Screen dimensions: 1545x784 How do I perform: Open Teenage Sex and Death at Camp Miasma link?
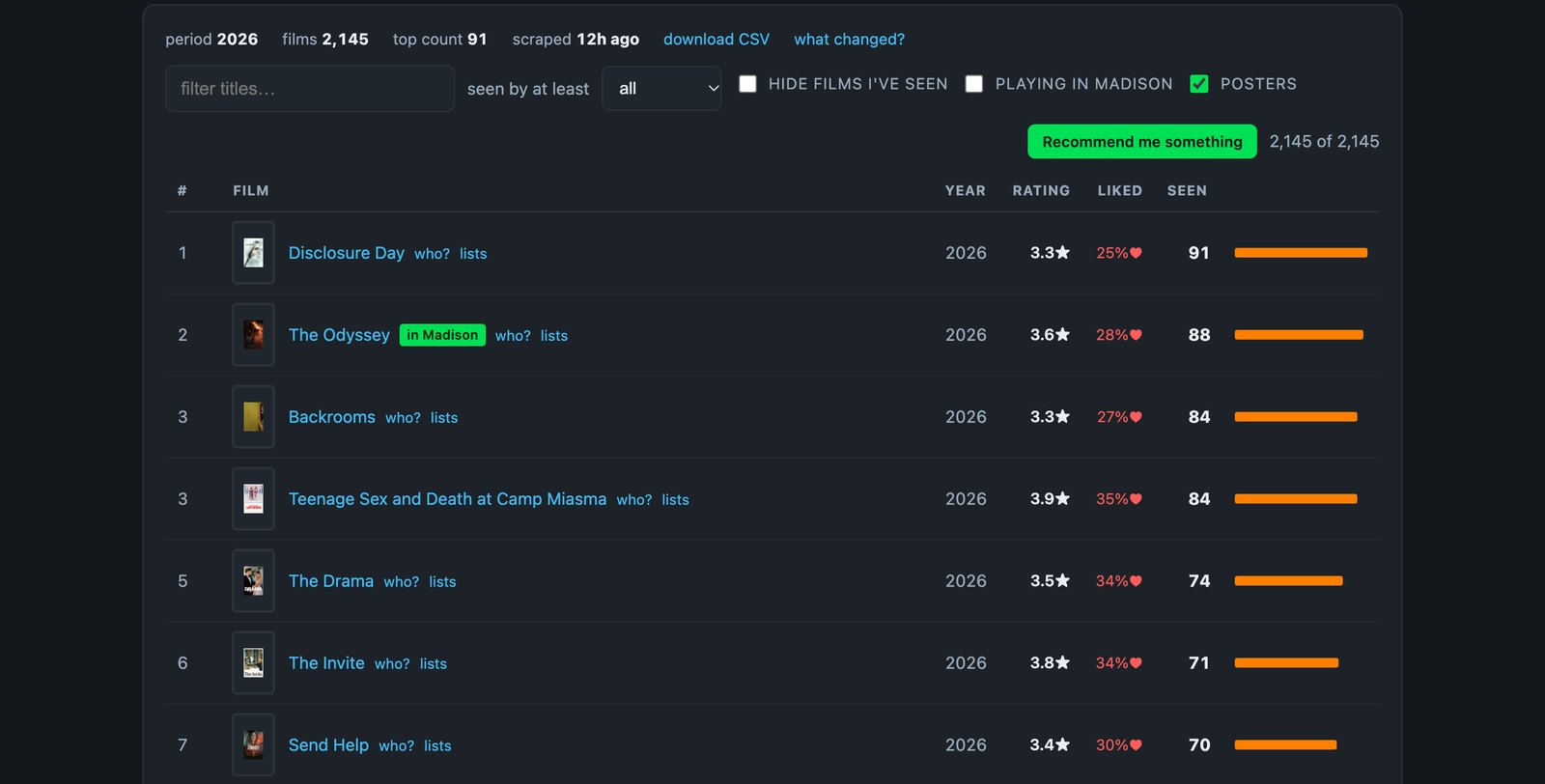tap(448, 499)
